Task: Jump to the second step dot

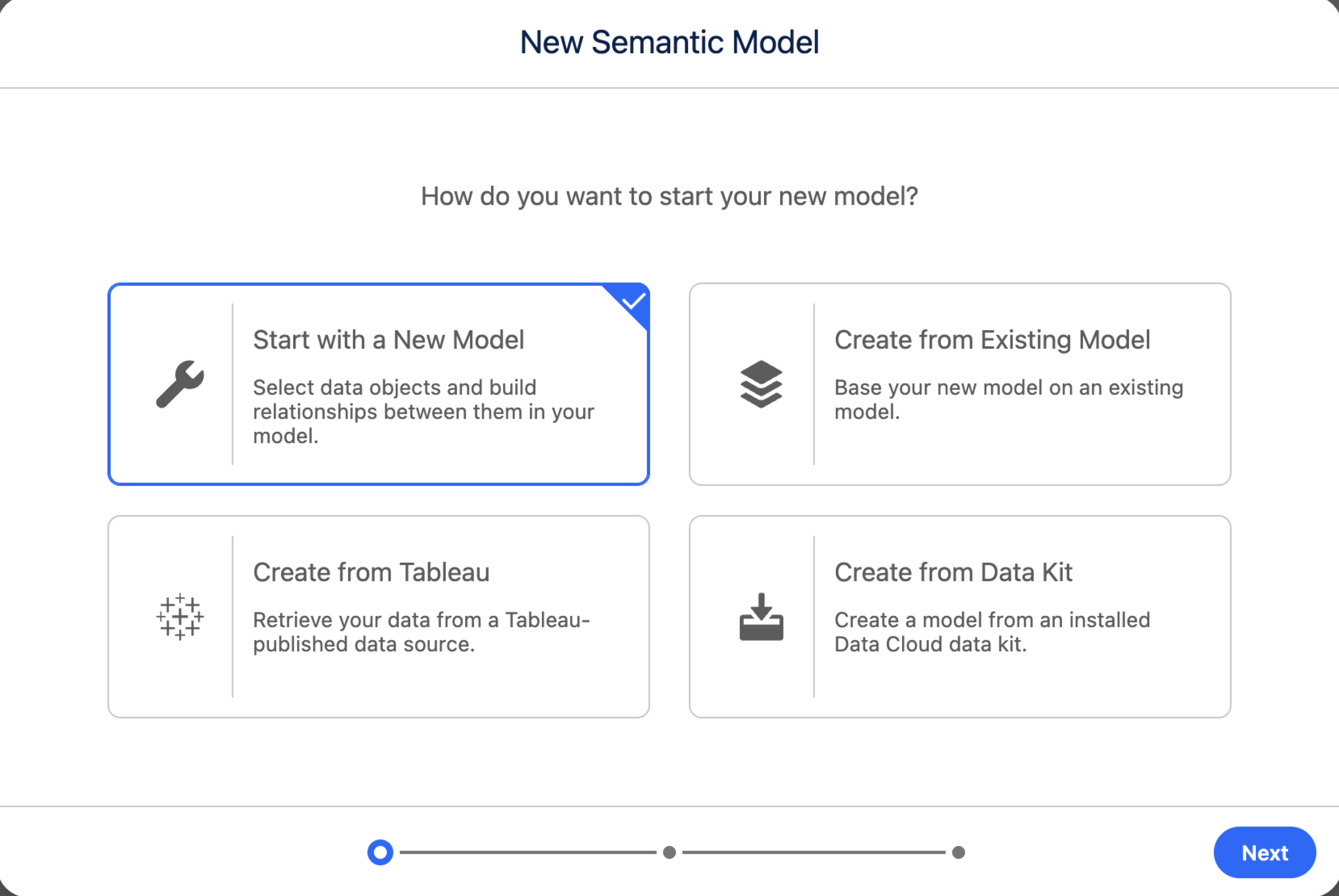Action: click(669, 852)
